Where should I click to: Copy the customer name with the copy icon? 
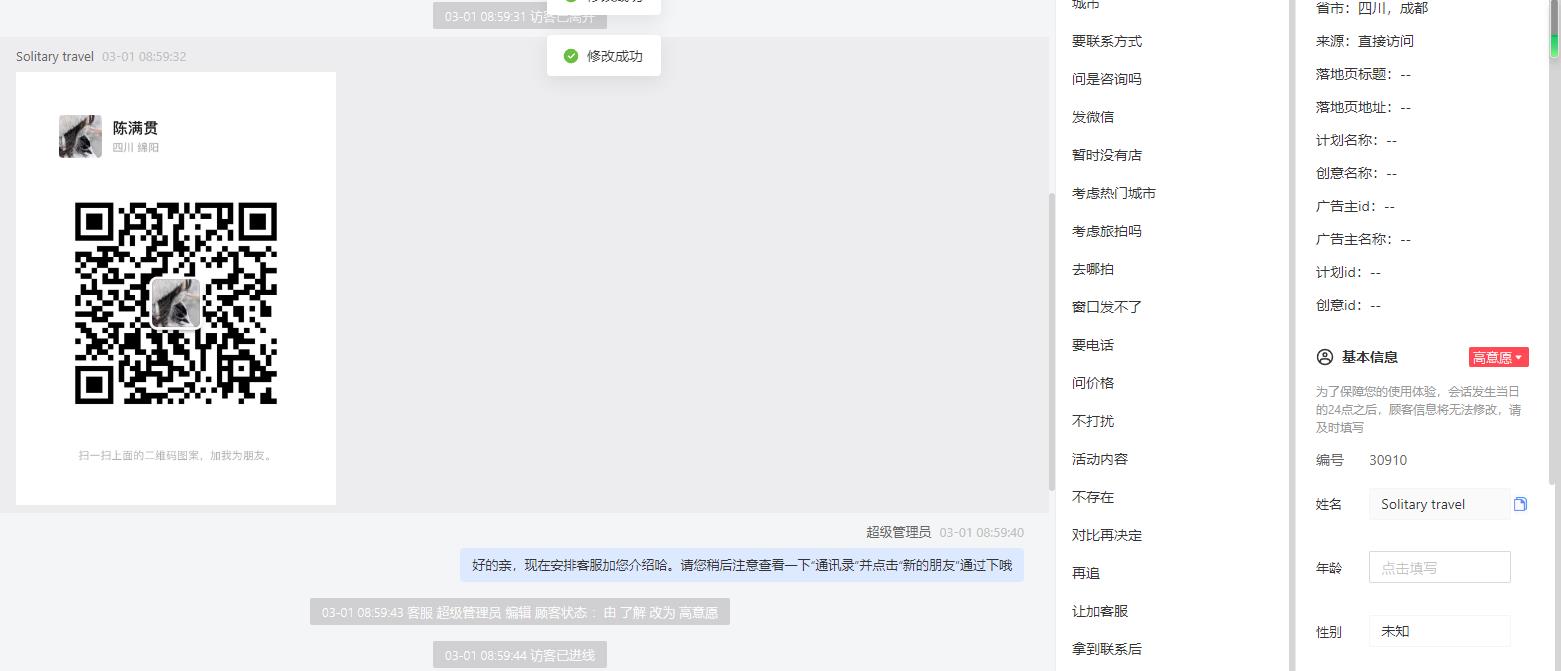point(1520,504)
